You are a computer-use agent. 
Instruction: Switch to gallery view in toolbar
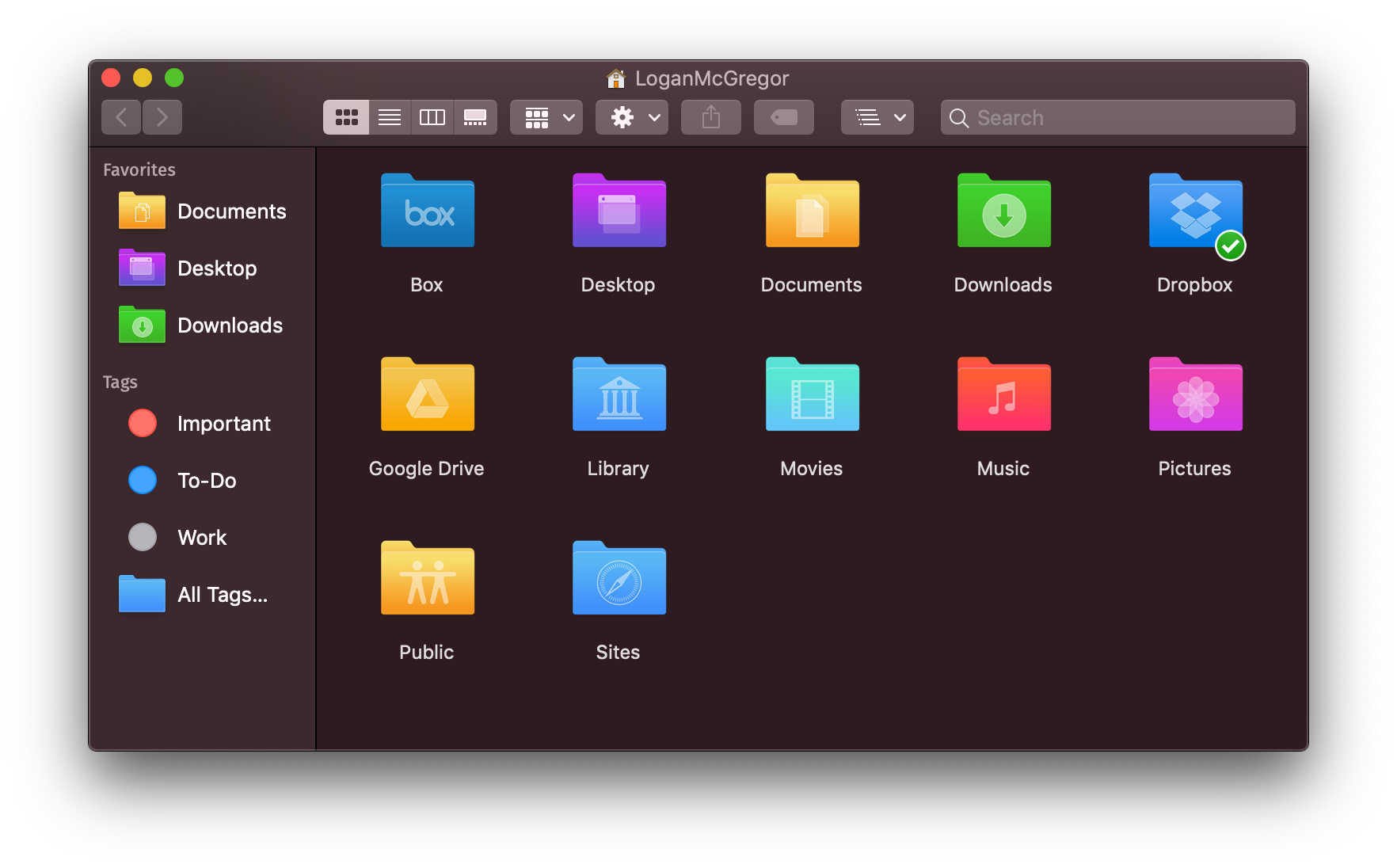click(x=475, y=116)
